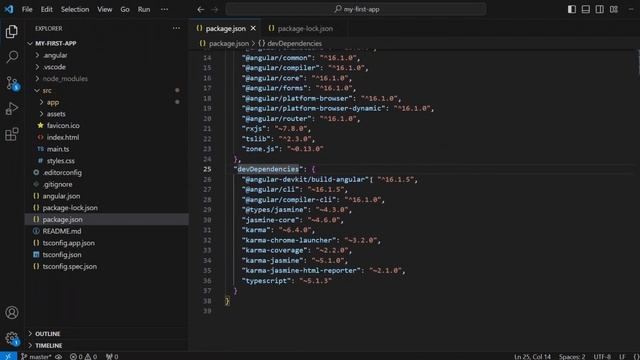
Task: Open the Run menu
Action: tap(144, 9)
